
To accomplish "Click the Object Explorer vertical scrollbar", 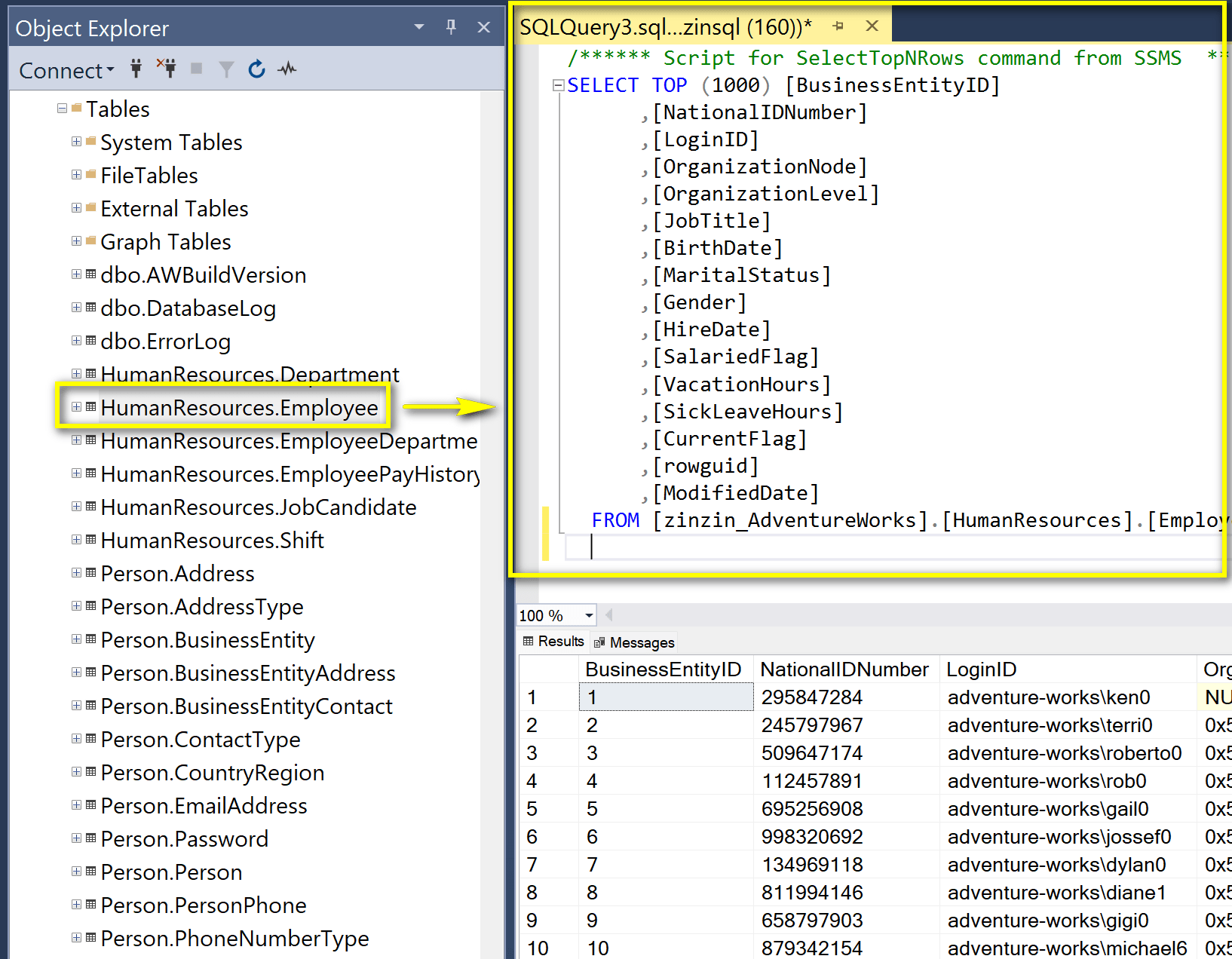I will (x=492, y=524).
